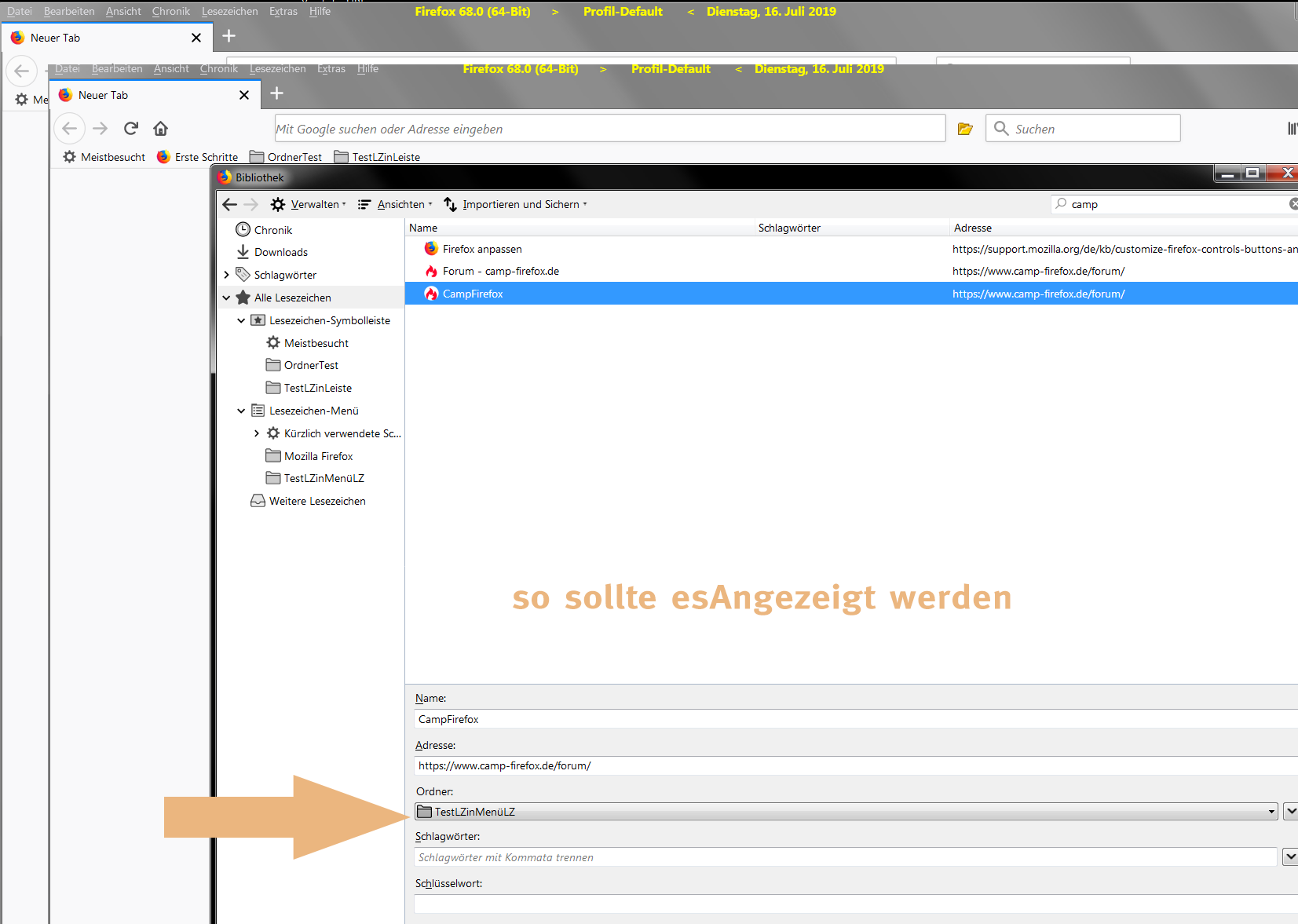The width and height of the screenshot is (1298, 924).
Task: Click the Suchen search box in front Firefox
Action: 1083,129
